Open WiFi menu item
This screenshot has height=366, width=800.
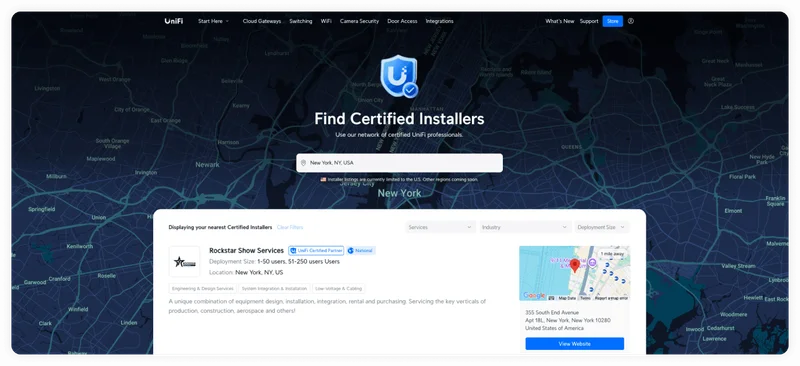pos(326,21)
